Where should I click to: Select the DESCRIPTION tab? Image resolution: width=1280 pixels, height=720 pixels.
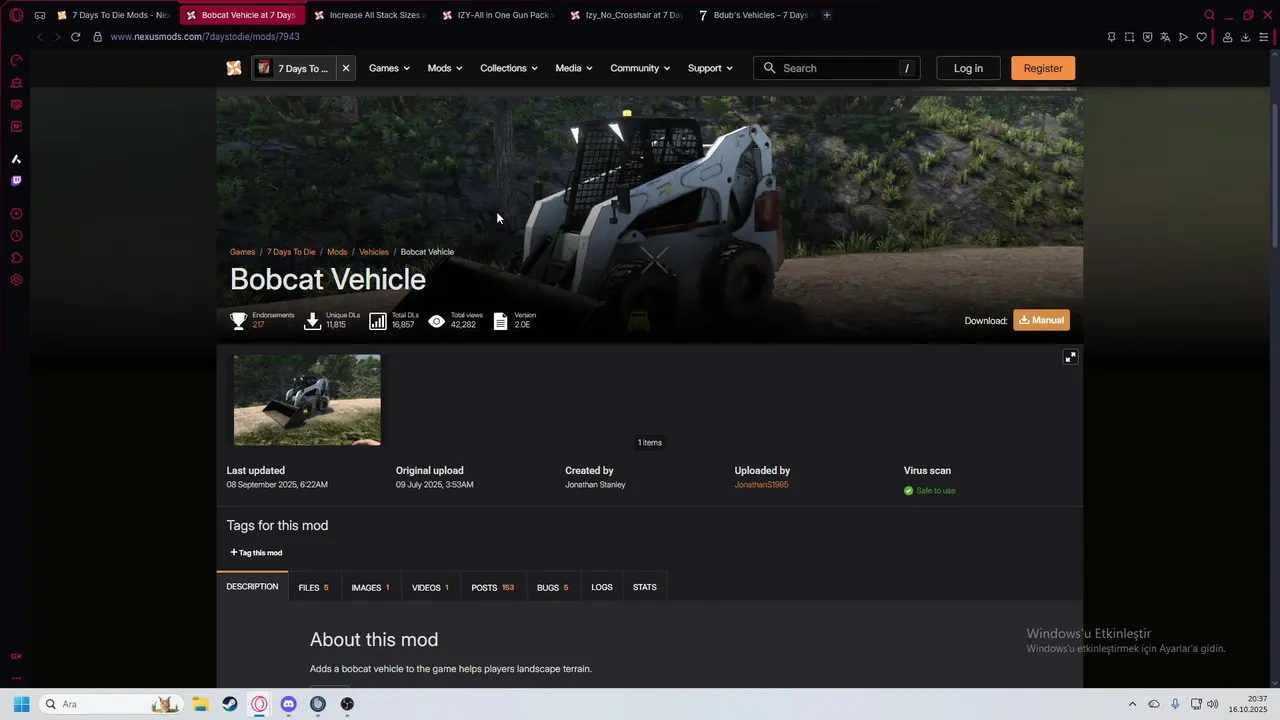[252, 586]
